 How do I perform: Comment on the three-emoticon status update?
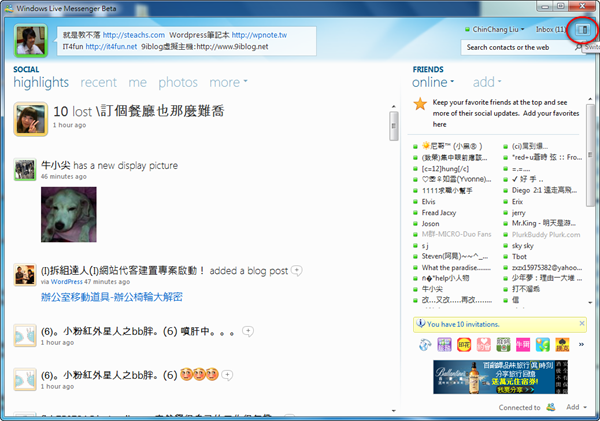227,375
